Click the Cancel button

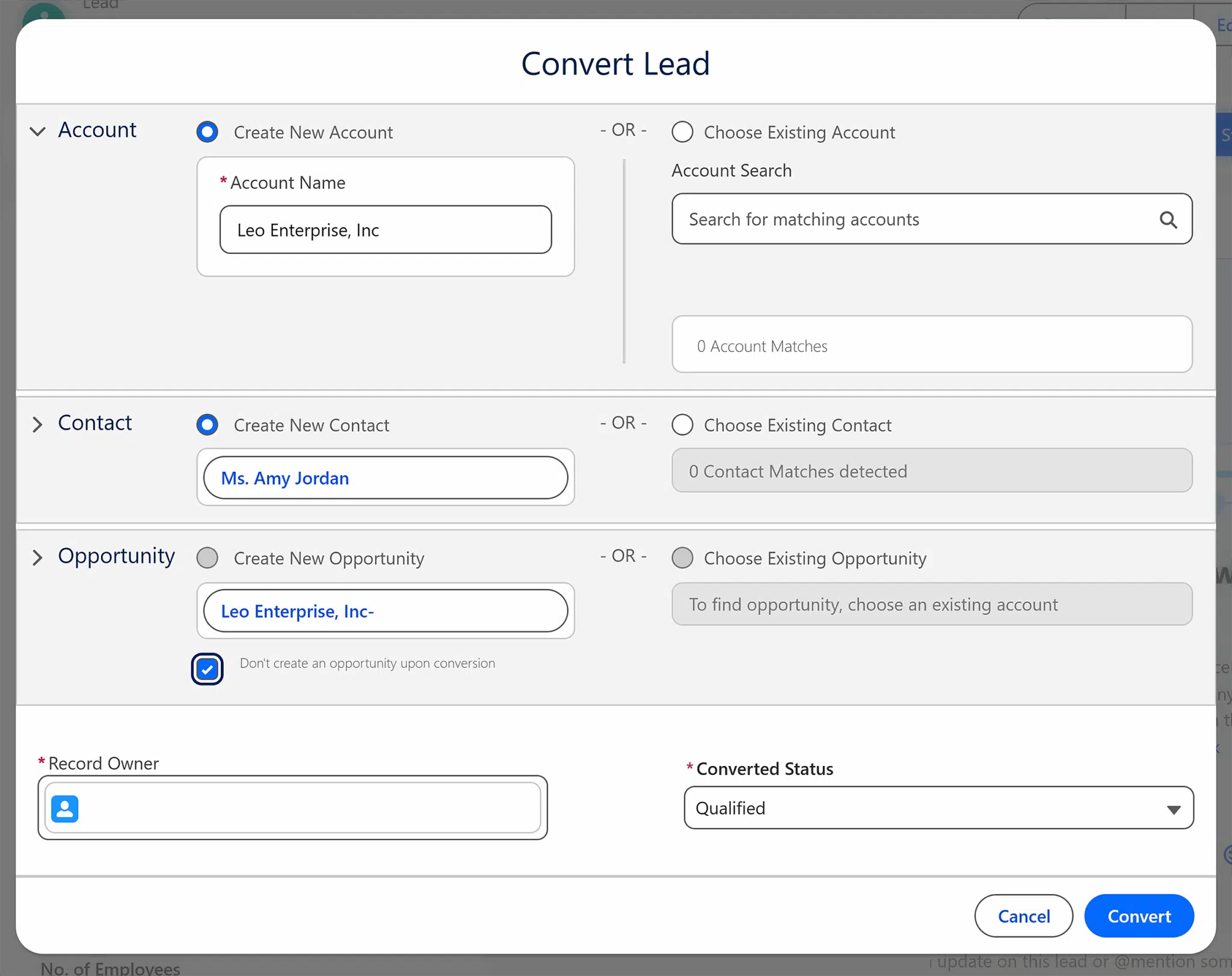1023,916
